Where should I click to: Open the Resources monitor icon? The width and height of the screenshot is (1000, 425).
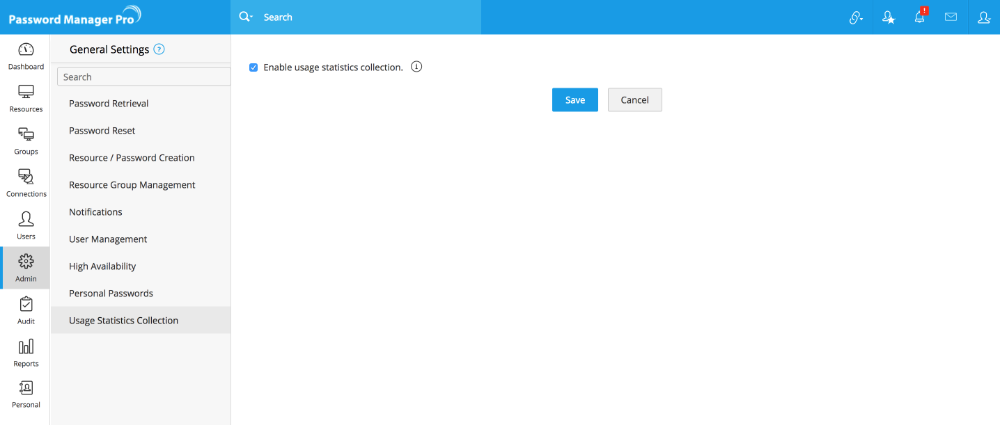tap(26, 93)
